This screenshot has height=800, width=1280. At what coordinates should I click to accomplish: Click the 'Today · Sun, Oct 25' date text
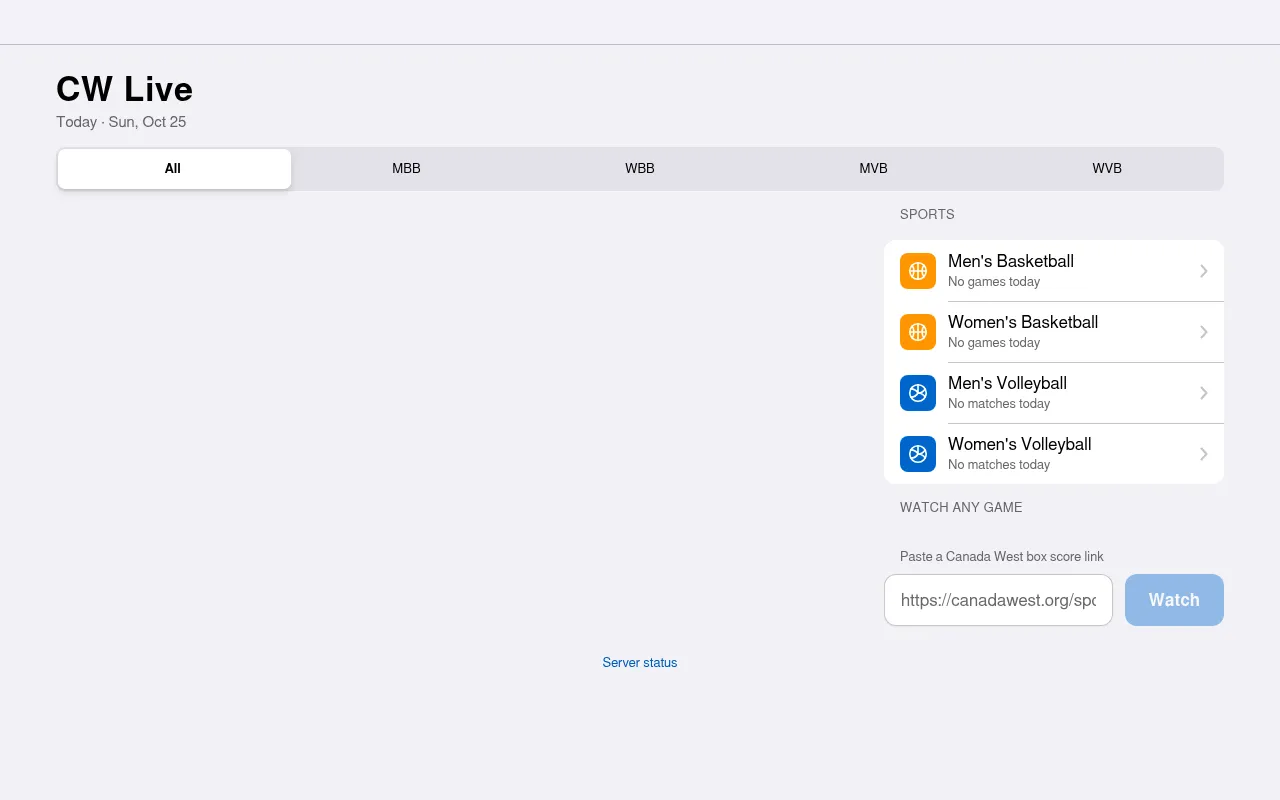point(121,122)
